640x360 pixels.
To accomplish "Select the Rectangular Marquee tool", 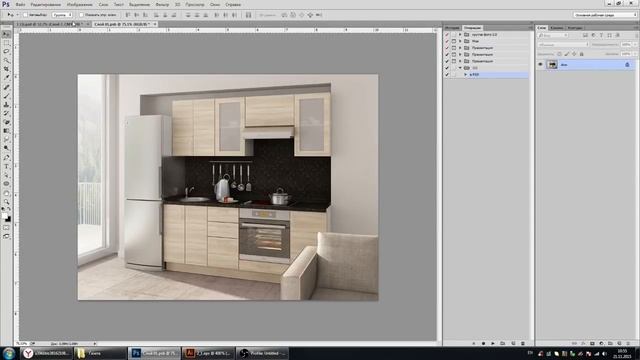I will point(6,43).
